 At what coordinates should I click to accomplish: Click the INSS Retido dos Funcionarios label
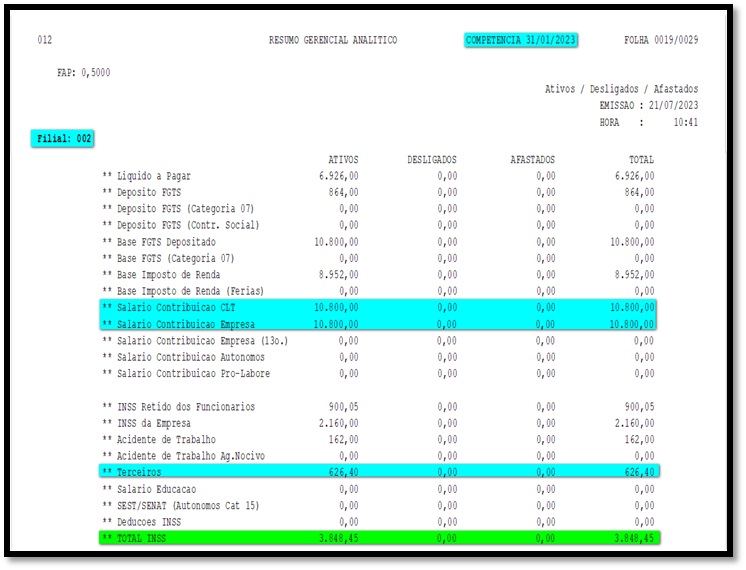click(x=186, y=407)
